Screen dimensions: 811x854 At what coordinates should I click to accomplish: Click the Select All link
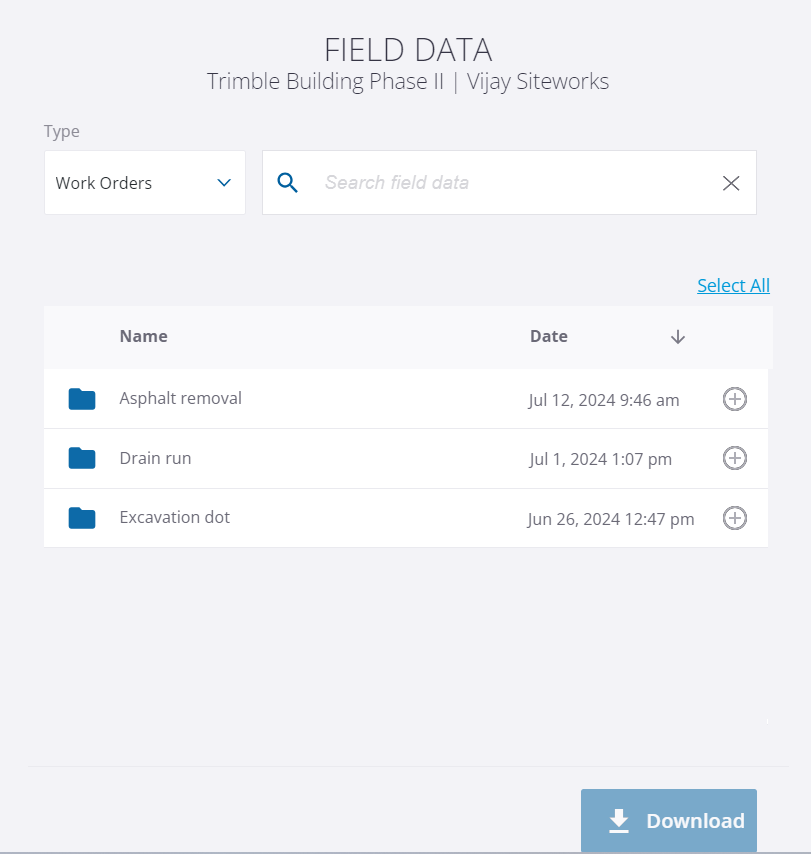(x=733, y=285)
